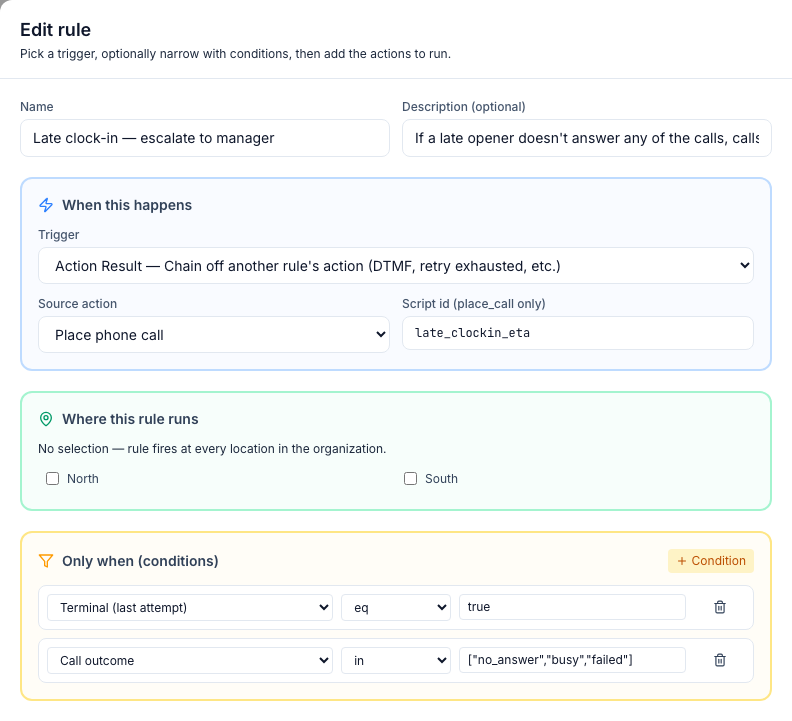The width and height of the screenshot is (792, 721).
Task: Click the funnel conditions icon
Action: coord(46,561)
